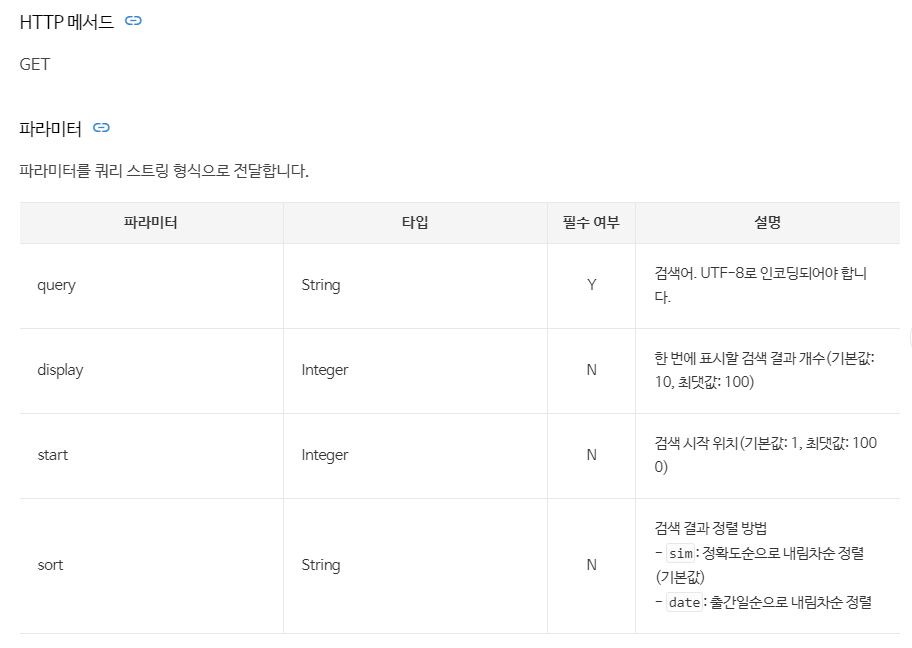
Task: Click the 파라미터 column header
Action: pos(151,223)
